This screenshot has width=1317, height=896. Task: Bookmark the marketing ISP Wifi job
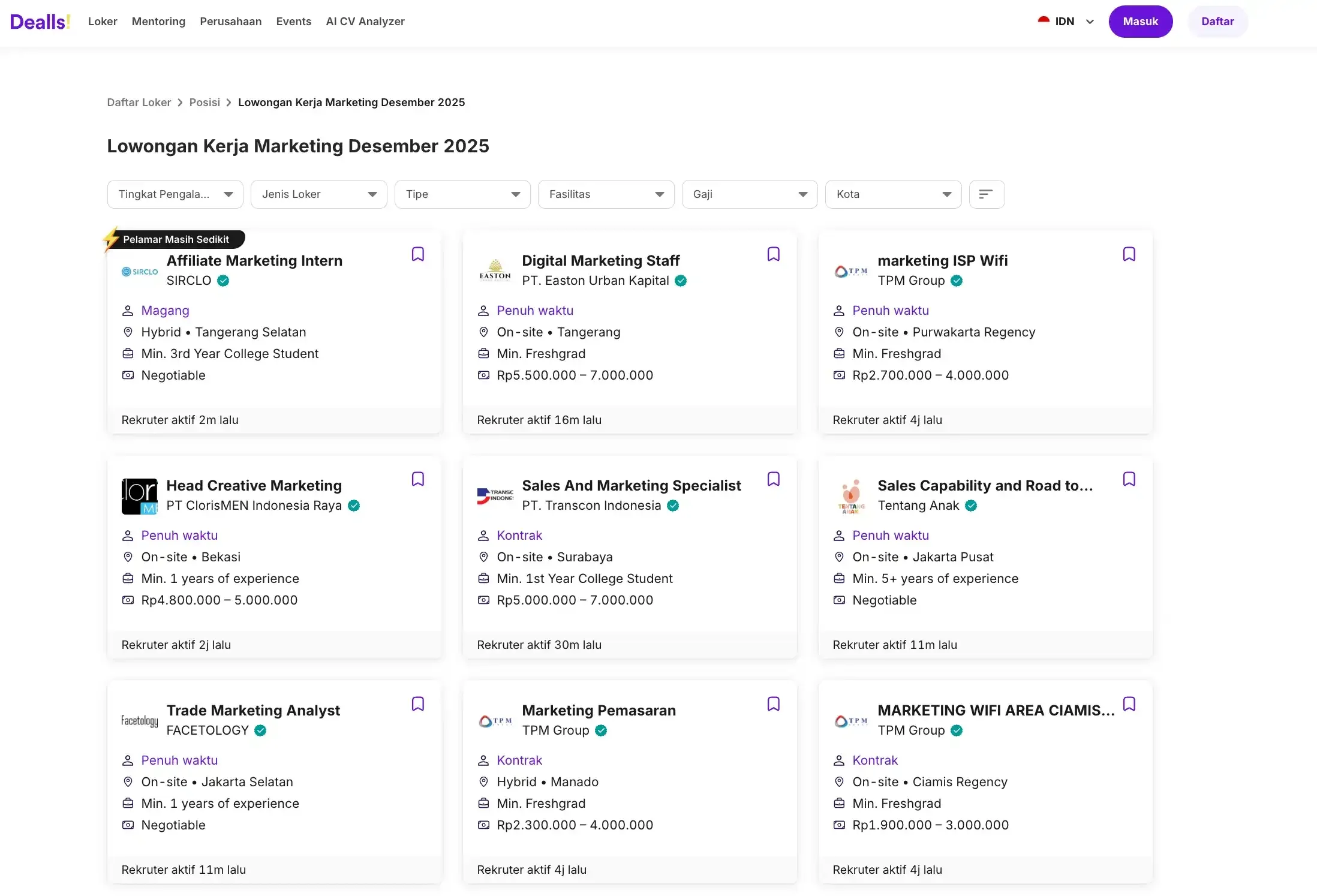tap(1129, 254)
